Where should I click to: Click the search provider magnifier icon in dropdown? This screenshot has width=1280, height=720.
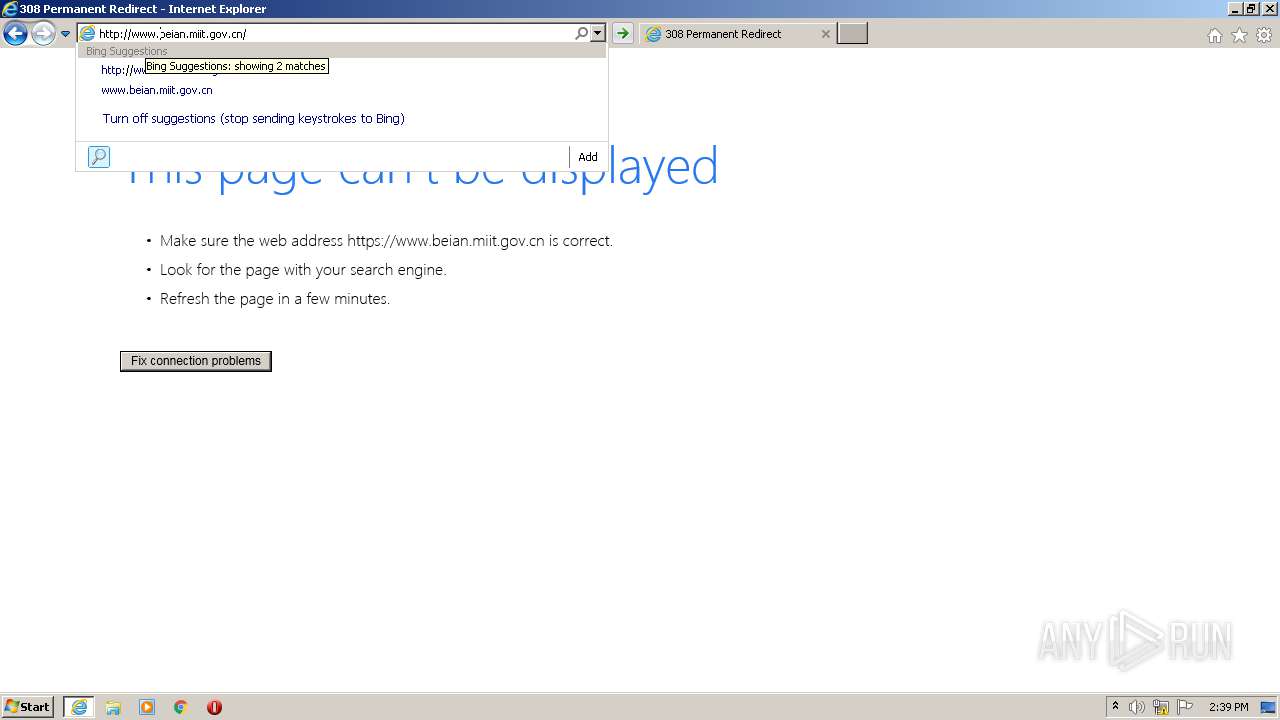click(99, 157)
